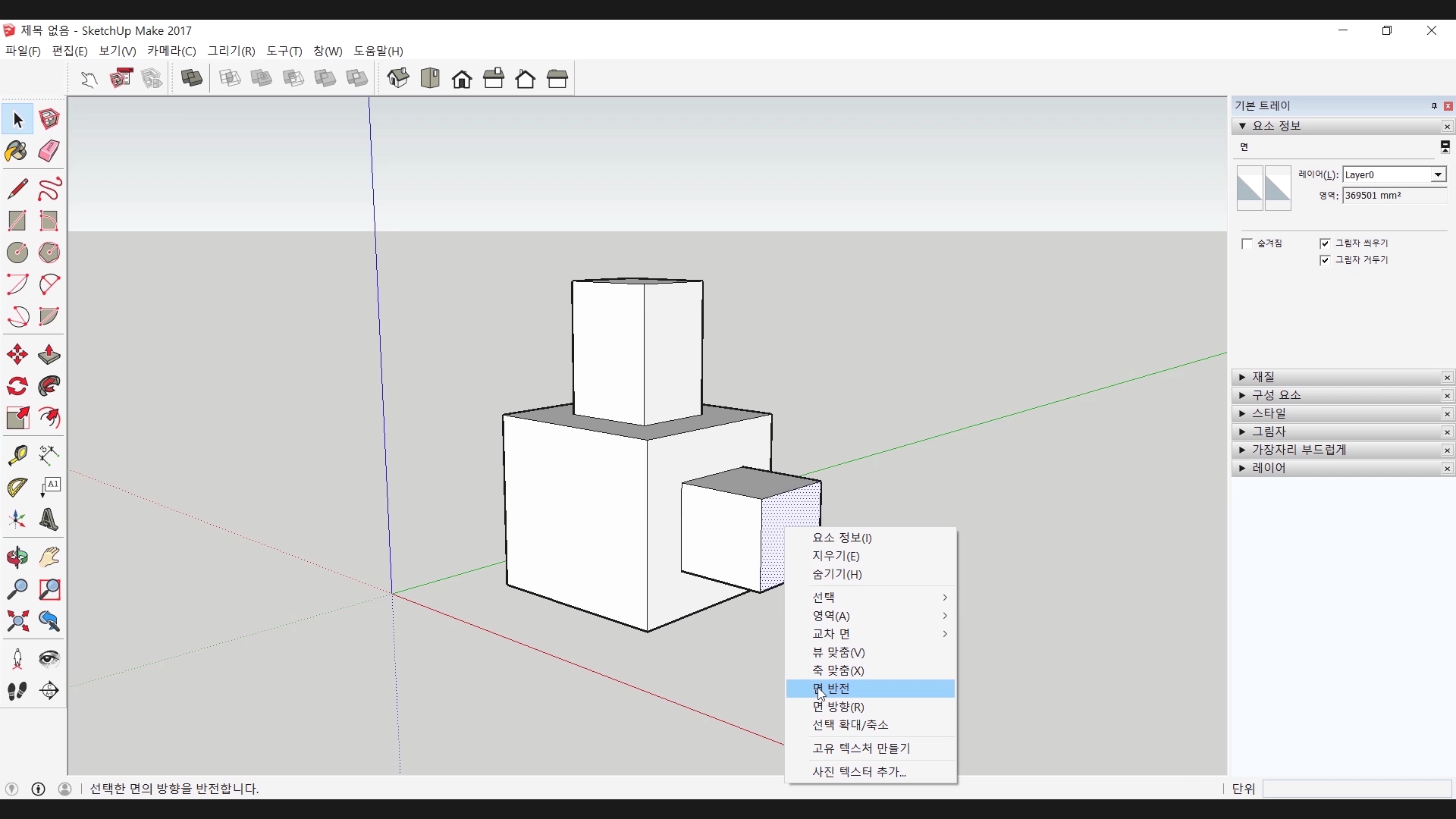The height and width of the screenshot is (819, 1456).
Task: Switch to Iso view house icon
Action: [398, 78]
